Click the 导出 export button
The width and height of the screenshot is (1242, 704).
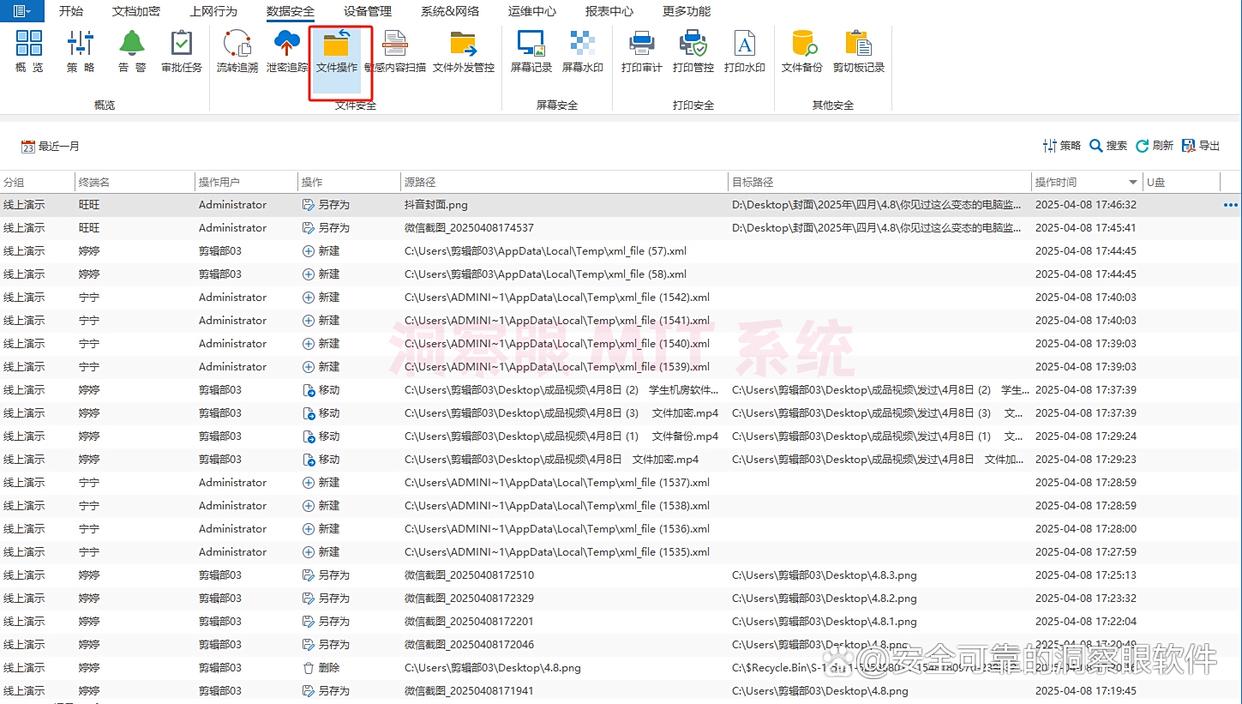pos(1201,146)
